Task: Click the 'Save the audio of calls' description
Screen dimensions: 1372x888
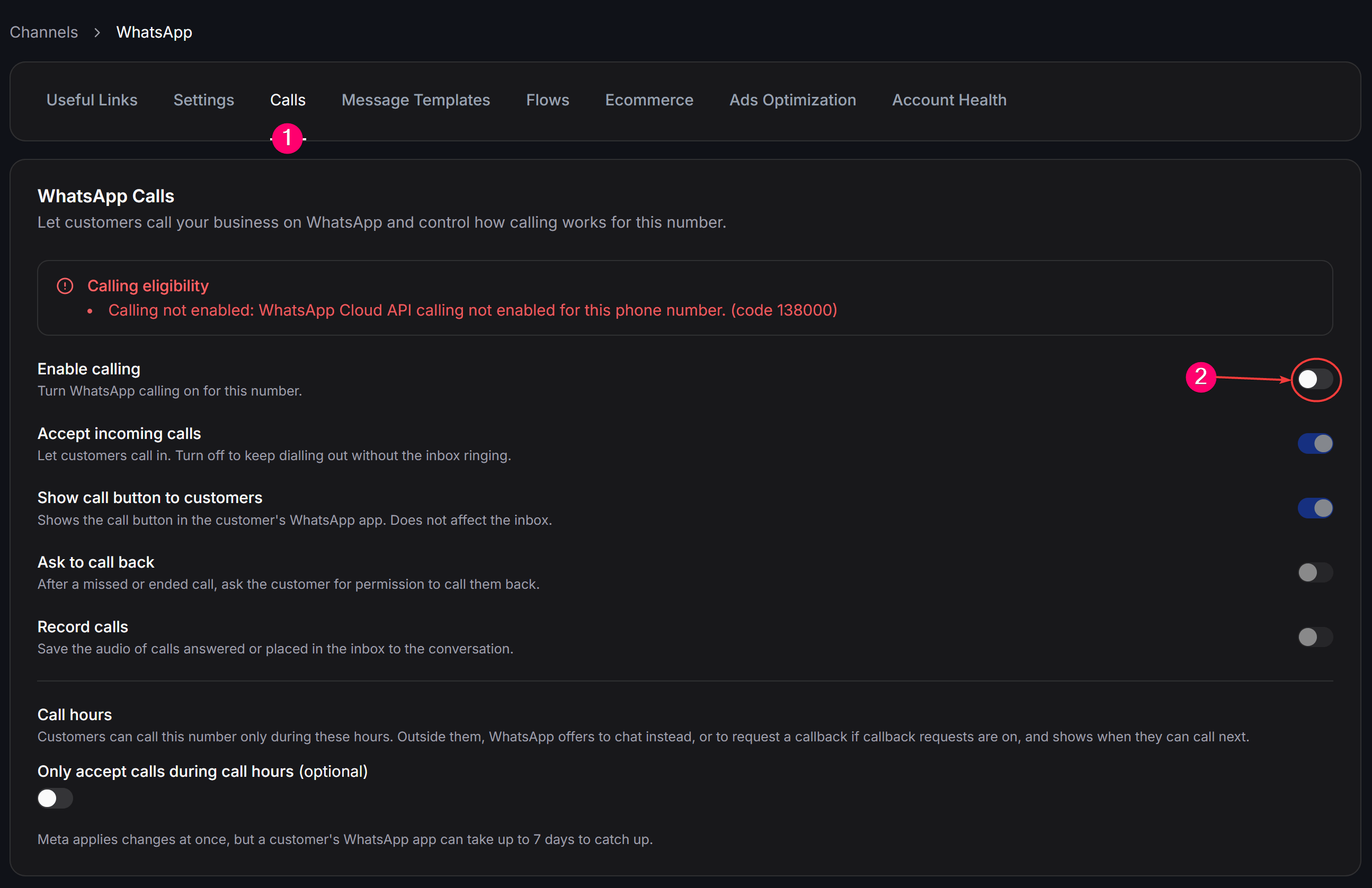Action: coord(275,649)
